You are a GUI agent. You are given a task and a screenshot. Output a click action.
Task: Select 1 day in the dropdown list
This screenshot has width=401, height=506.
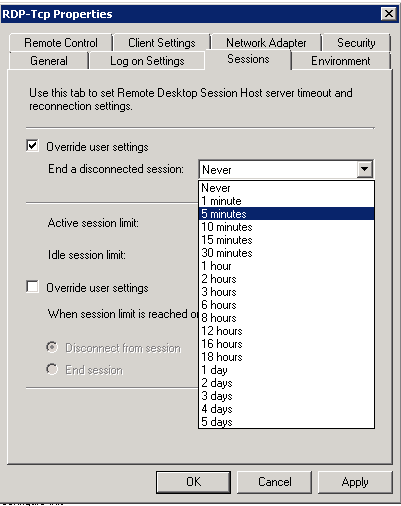pos(286,370)
